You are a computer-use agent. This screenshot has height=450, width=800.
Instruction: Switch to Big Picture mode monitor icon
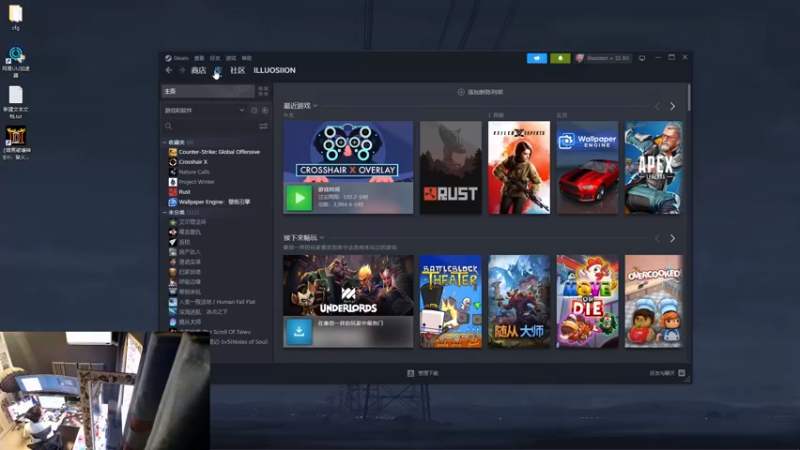642,58
